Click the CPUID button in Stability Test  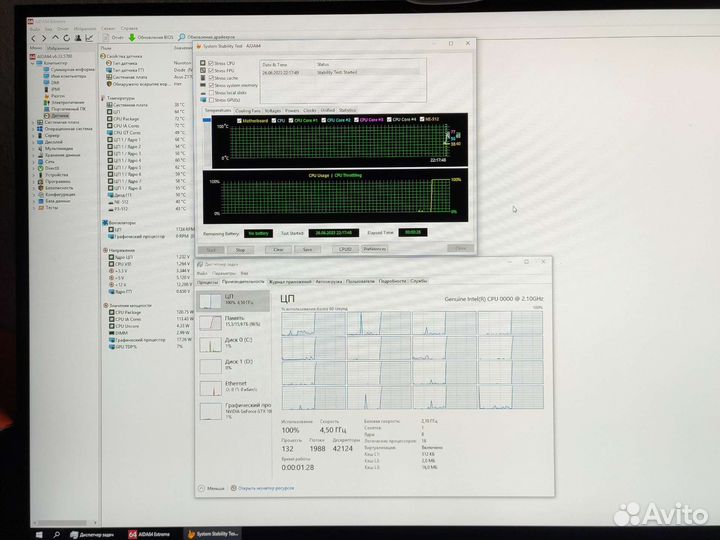[345, 249]
